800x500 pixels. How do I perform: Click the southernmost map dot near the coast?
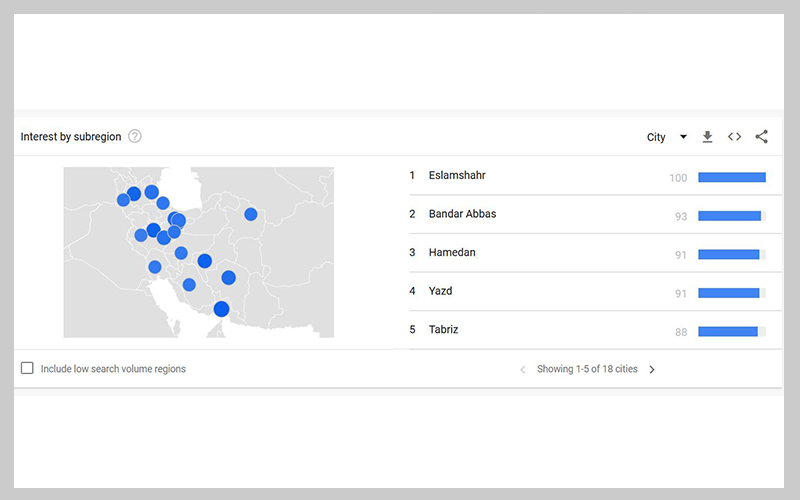tap(221, 309)
